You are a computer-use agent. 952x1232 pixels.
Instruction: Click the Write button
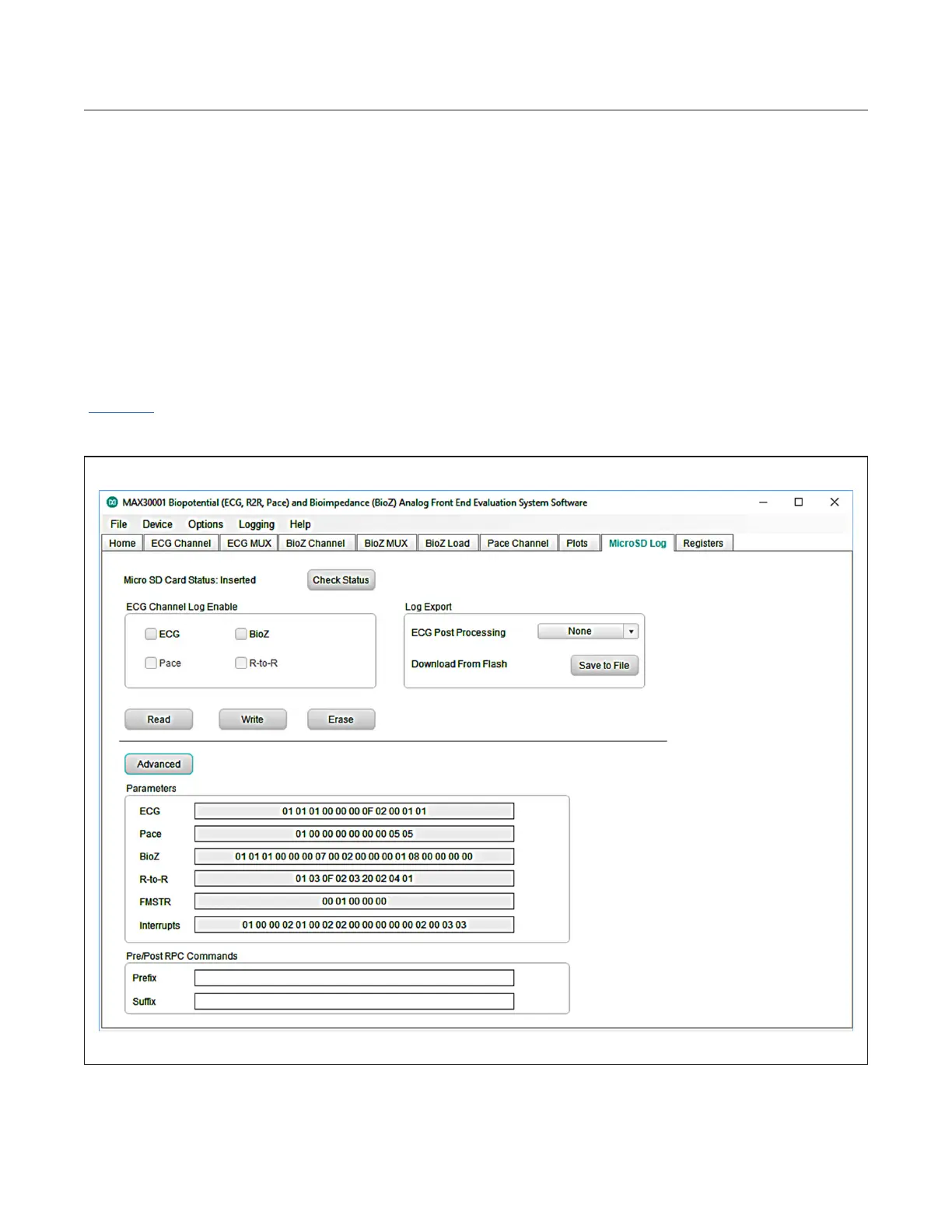pos(253,719)
